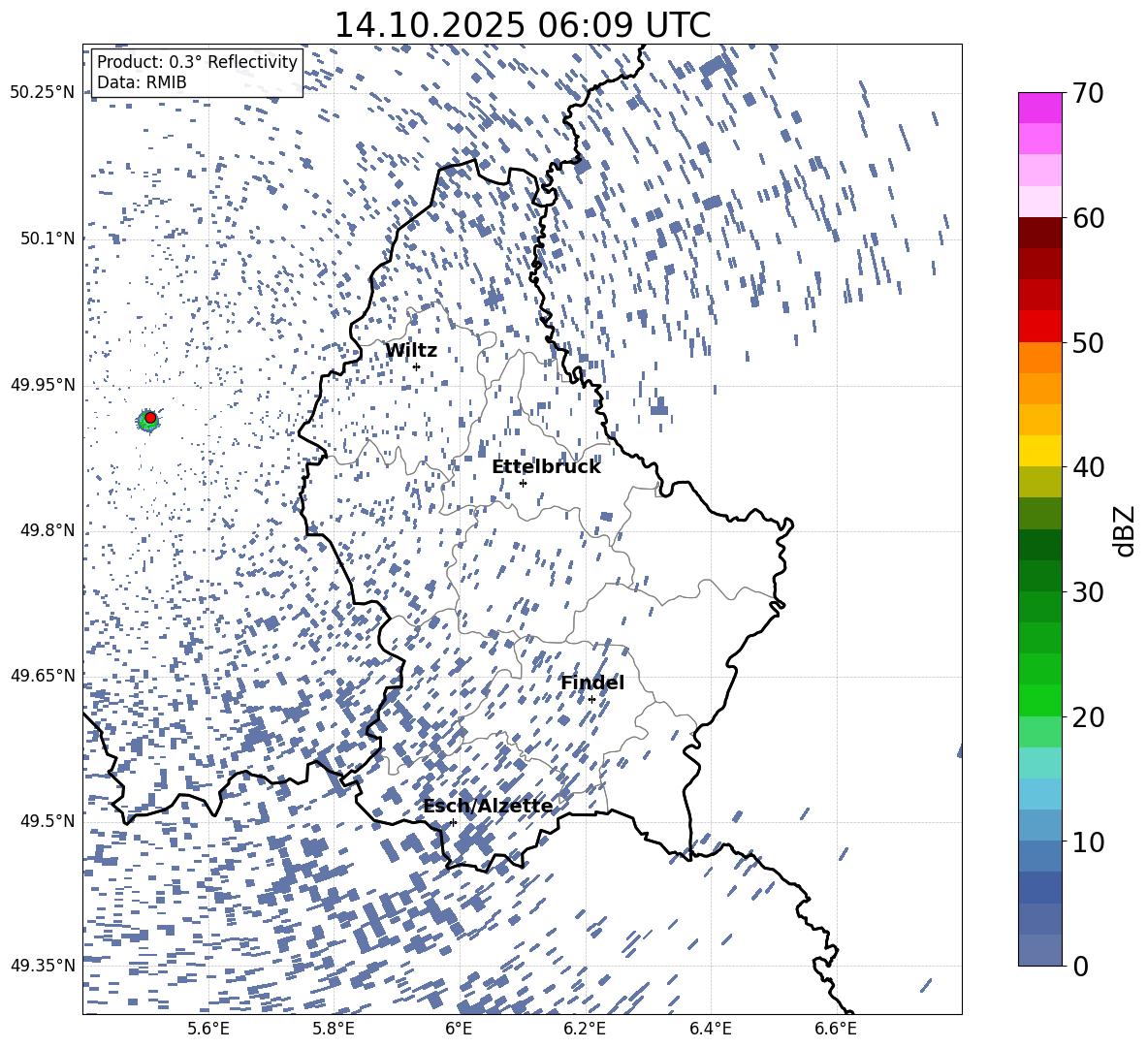Click the red radar site marker
This screenshot has width=1148, height=1048.
click(150, 418)
